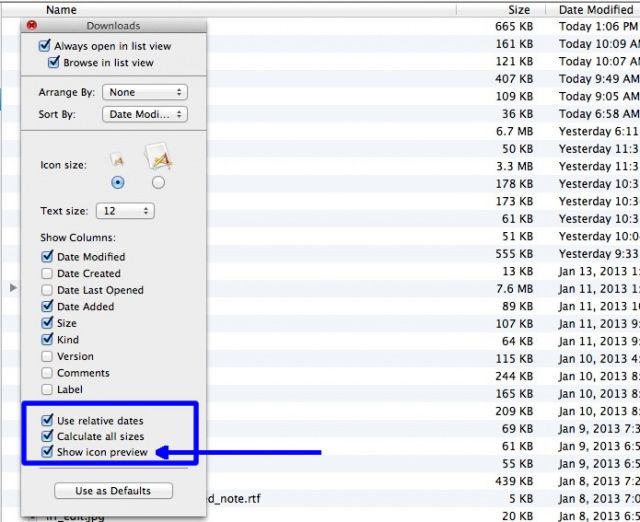Open the Text size dropdown
Image resolution: width=640 pixels, height=522 pixels.
[x=124, y=211]
